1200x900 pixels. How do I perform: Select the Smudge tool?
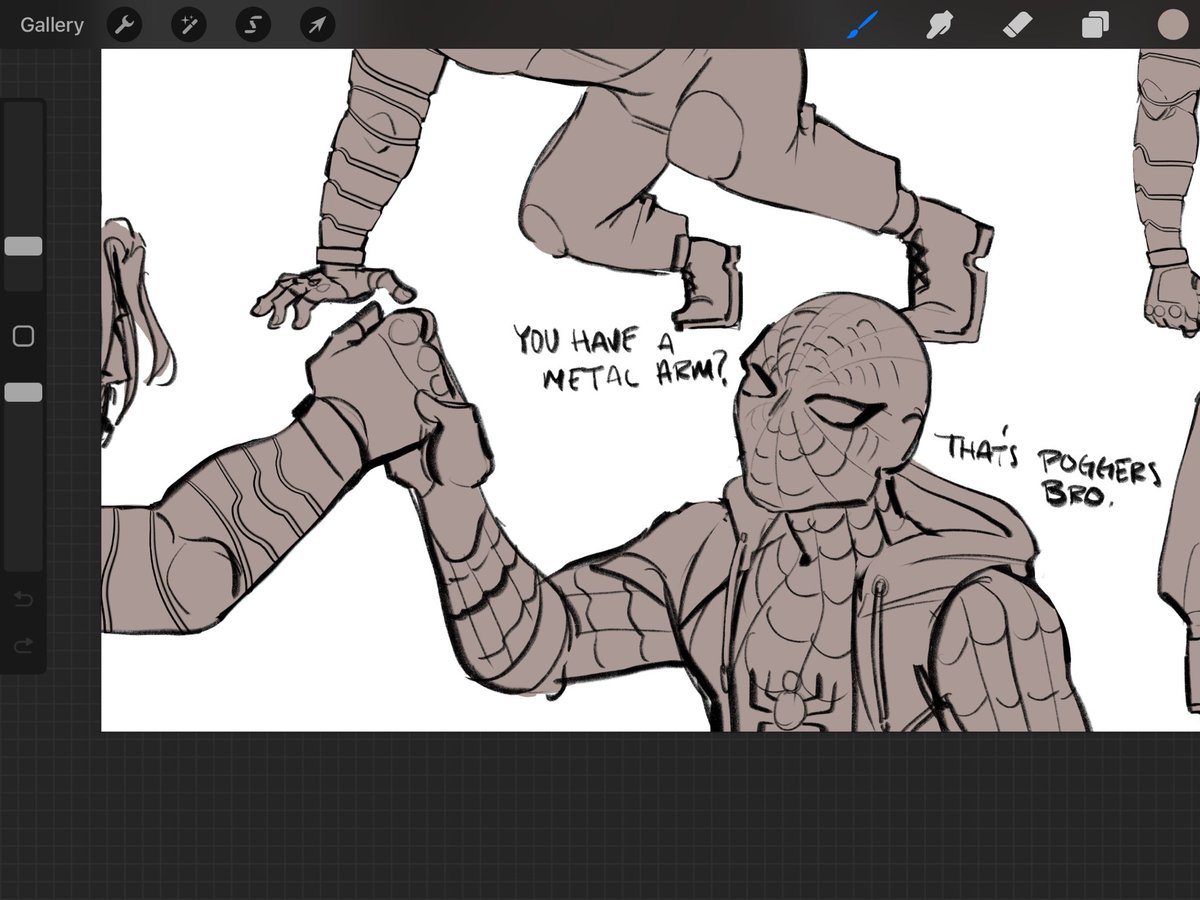[939, 25]
